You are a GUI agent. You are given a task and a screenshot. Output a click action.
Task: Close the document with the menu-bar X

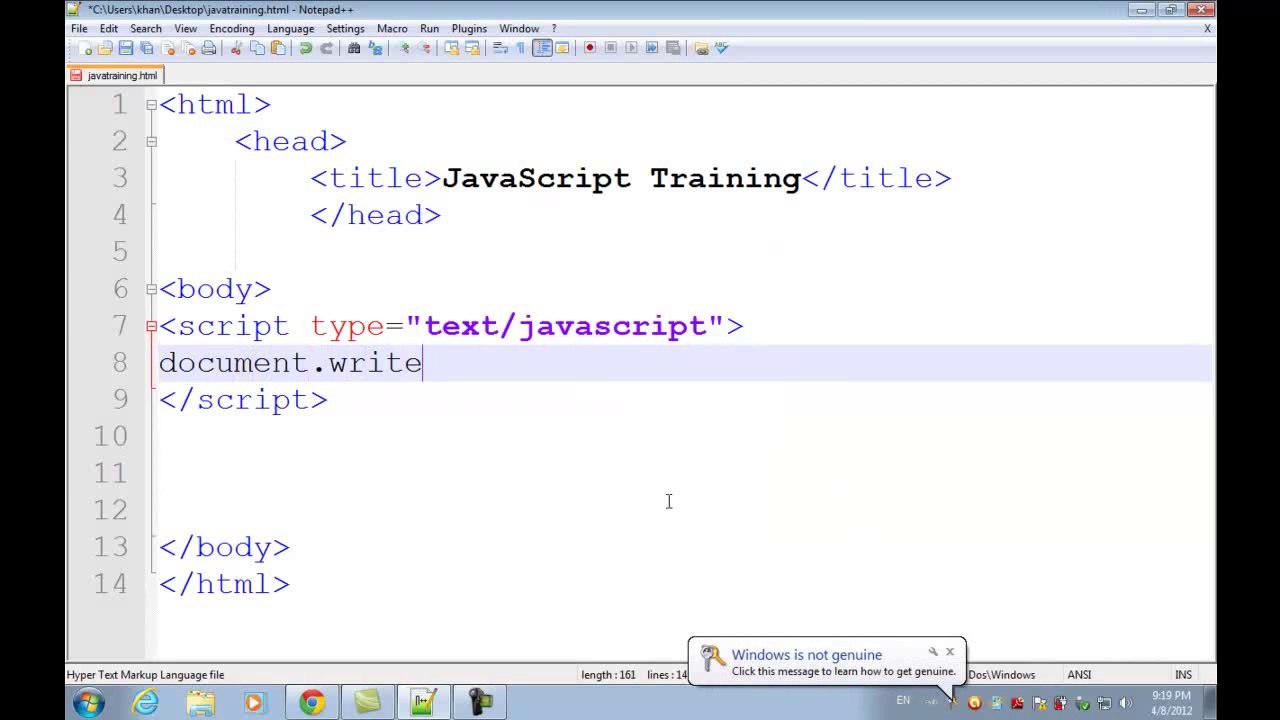coord(1208,29)
